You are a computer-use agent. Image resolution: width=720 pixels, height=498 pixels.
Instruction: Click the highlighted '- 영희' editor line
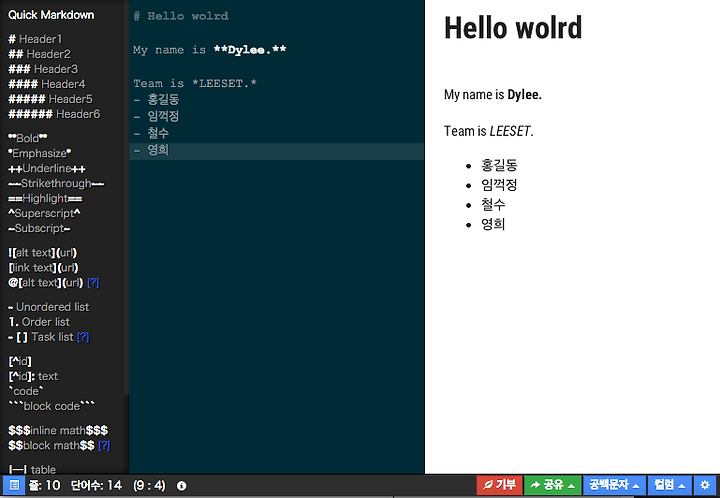276,151
